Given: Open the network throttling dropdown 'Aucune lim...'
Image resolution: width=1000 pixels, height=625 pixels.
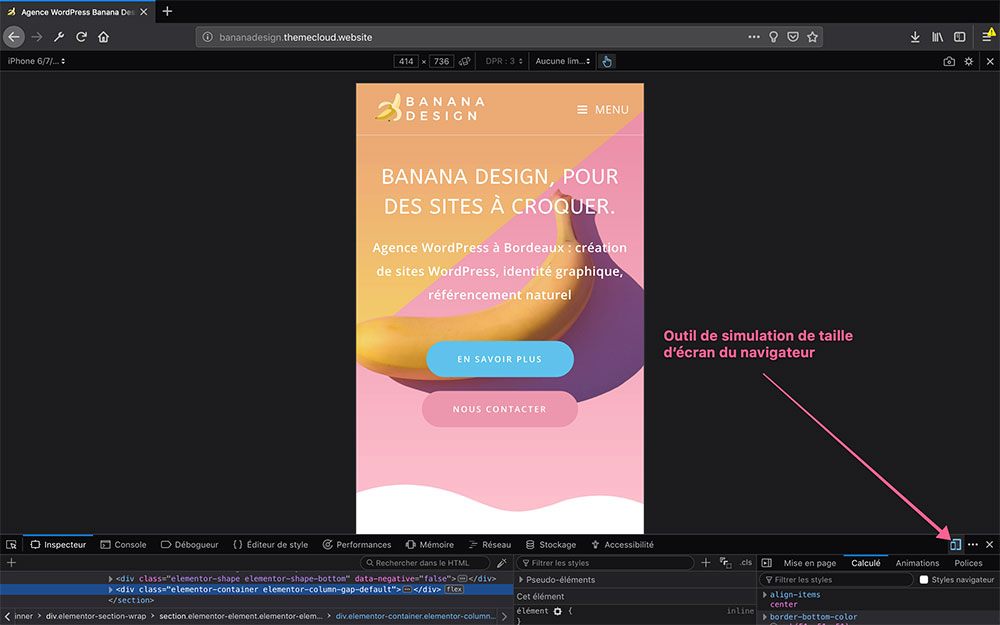Looking at the screenshot, I should tap(563, 61).
